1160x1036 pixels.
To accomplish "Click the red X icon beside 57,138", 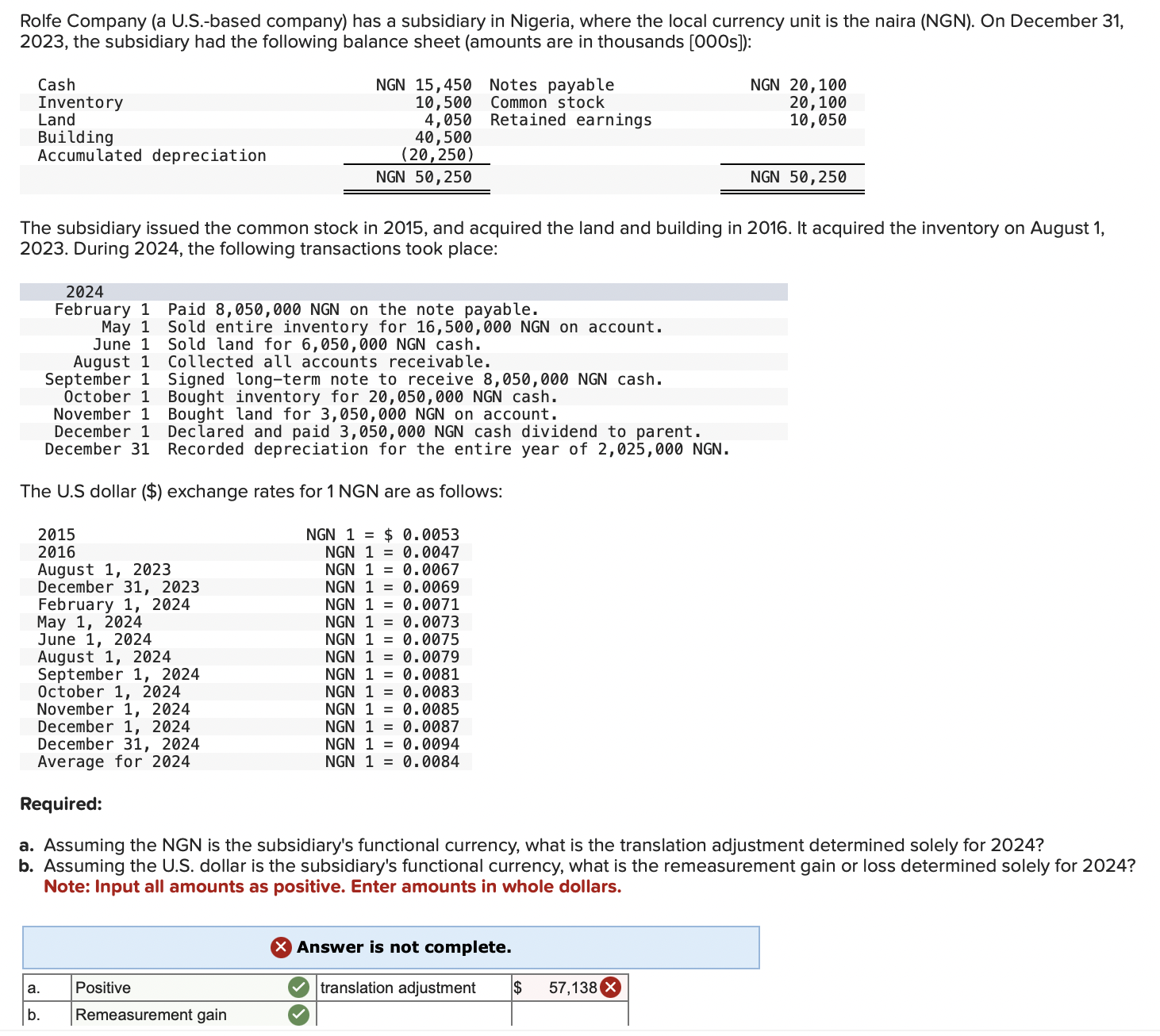I will (610, 988).
